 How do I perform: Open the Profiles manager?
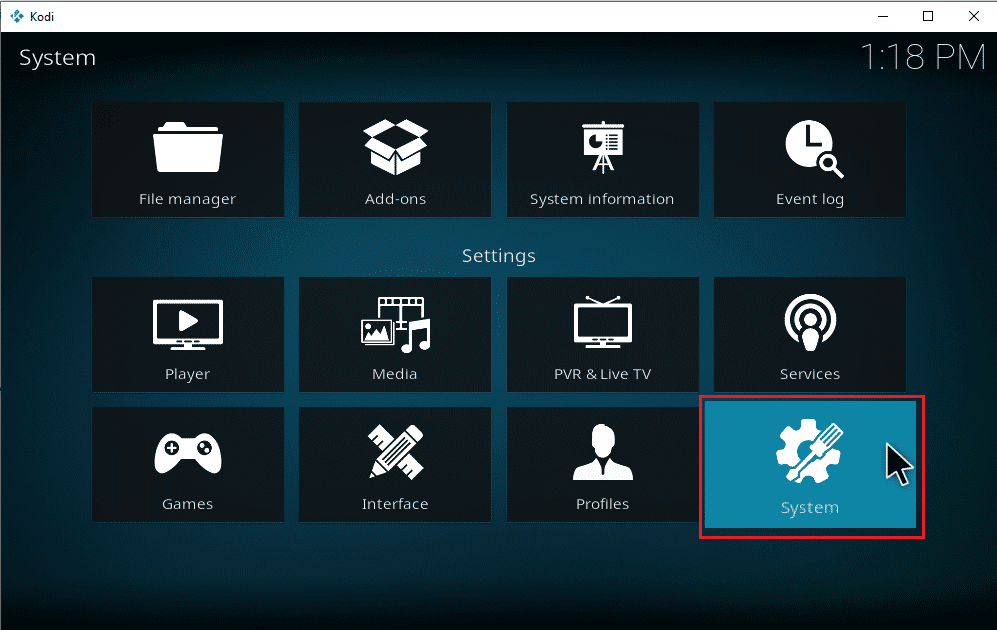click(602, 464)
